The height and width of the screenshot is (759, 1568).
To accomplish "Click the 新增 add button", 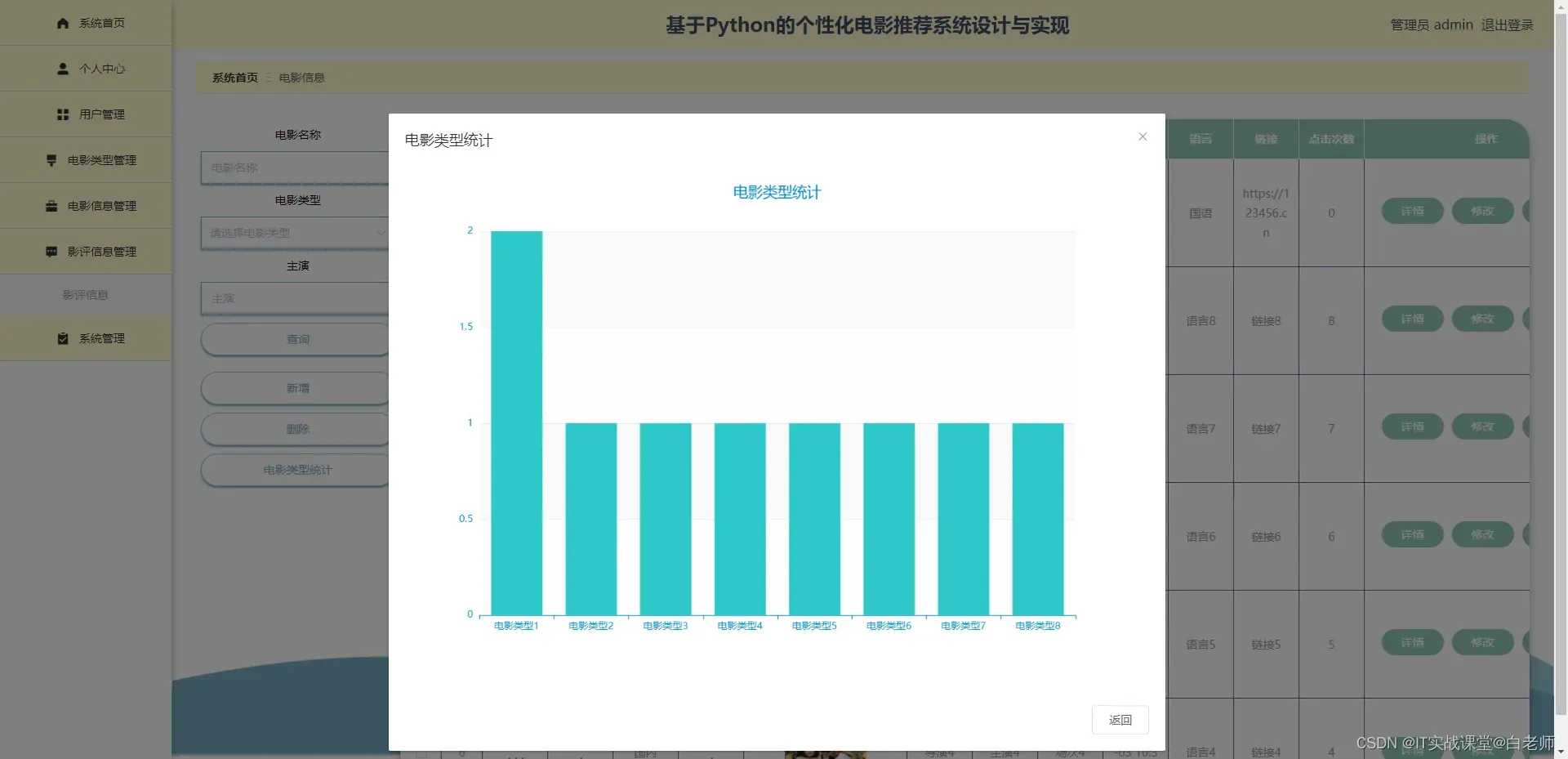I will (297, 388).
